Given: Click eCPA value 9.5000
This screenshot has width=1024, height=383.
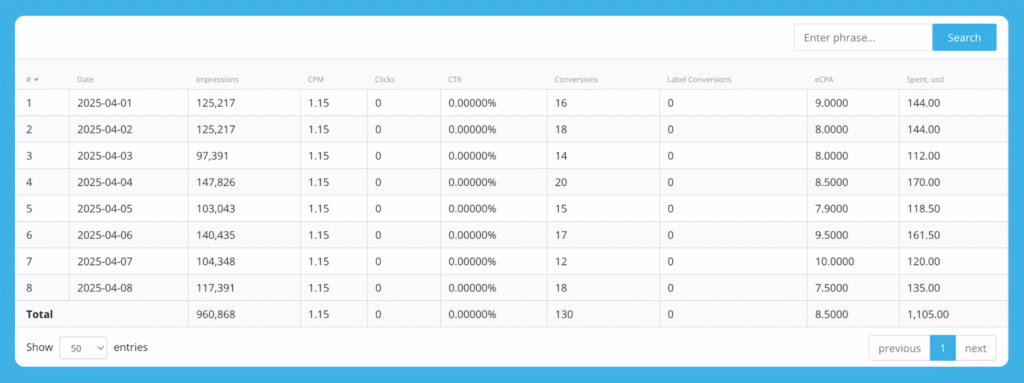Looking at the screenshot, I should pos(832,235).
